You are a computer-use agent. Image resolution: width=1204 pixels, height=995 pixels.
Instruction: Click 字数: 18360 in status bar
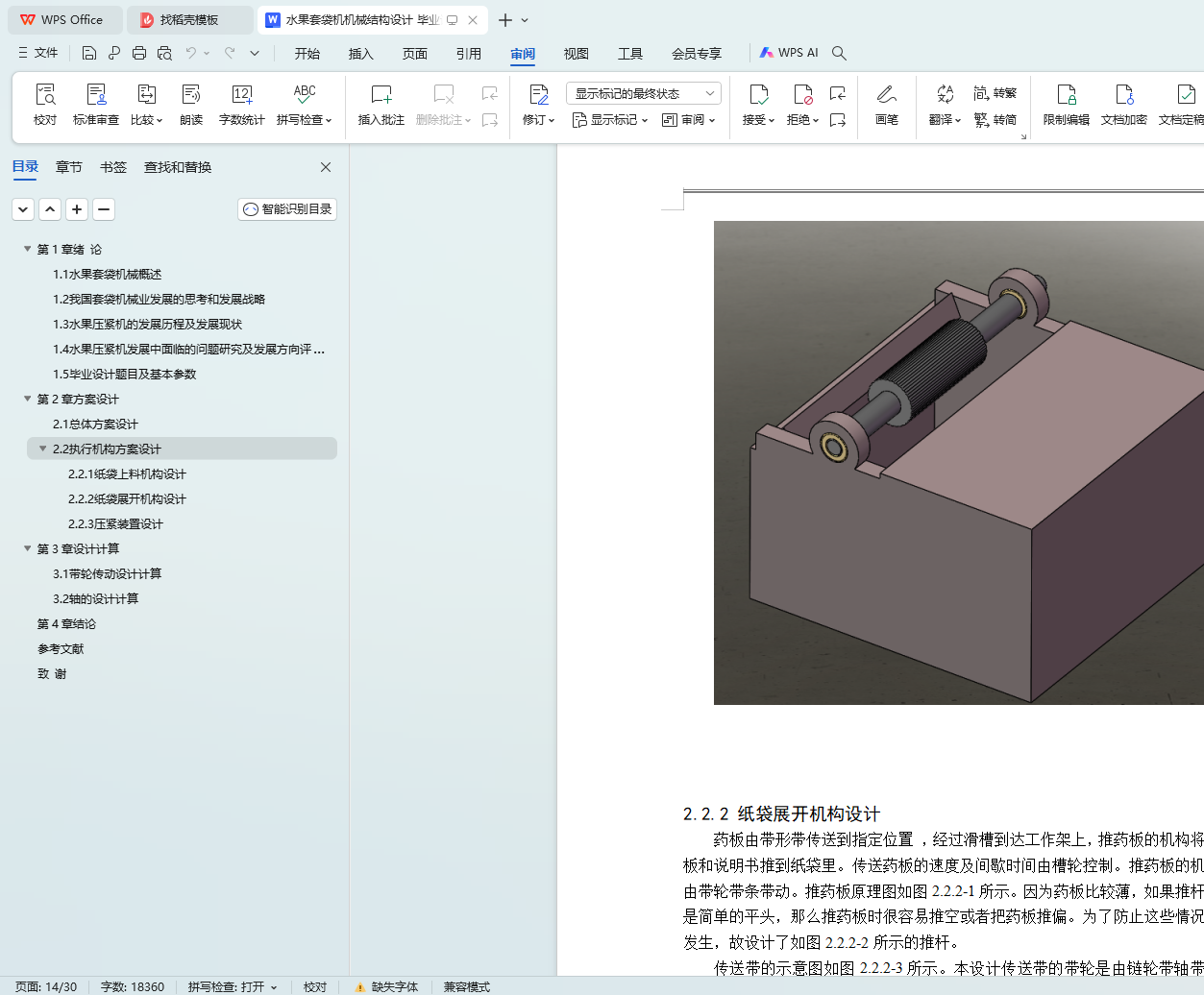133,986
